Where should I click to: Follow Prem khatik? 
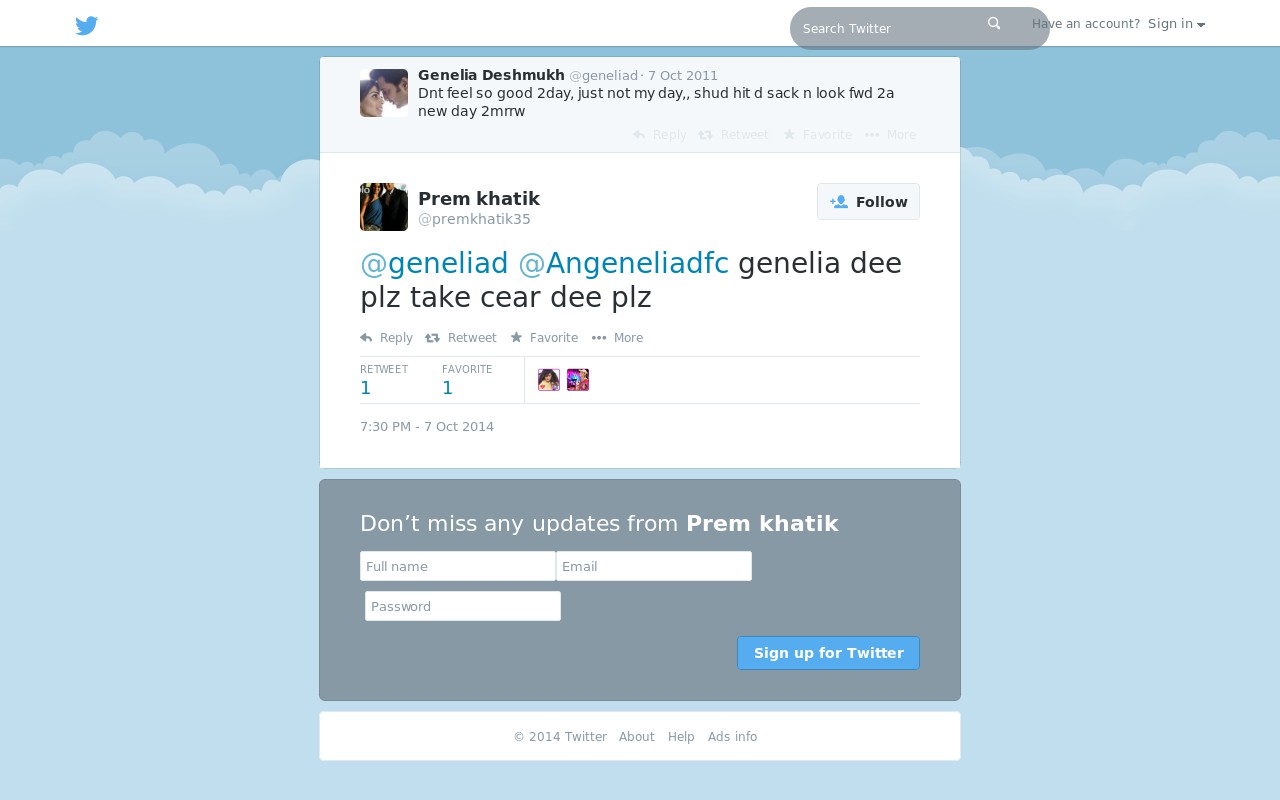tap(868, 202)
